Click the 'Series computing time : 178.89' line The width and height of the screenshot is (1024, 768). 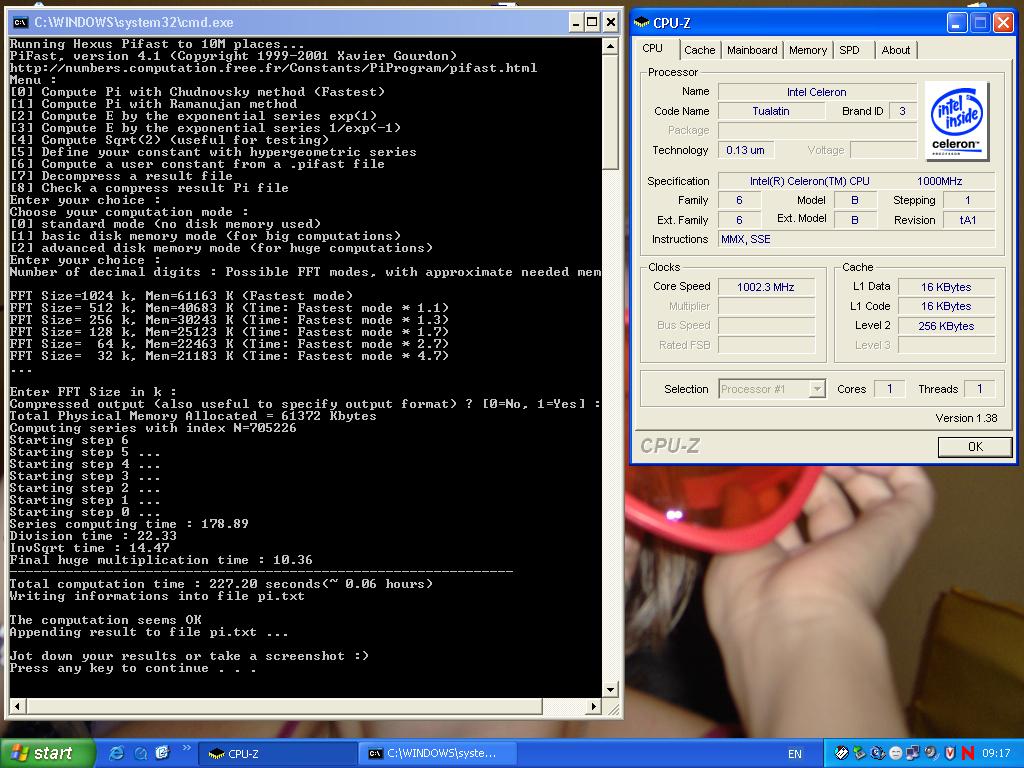129,524
